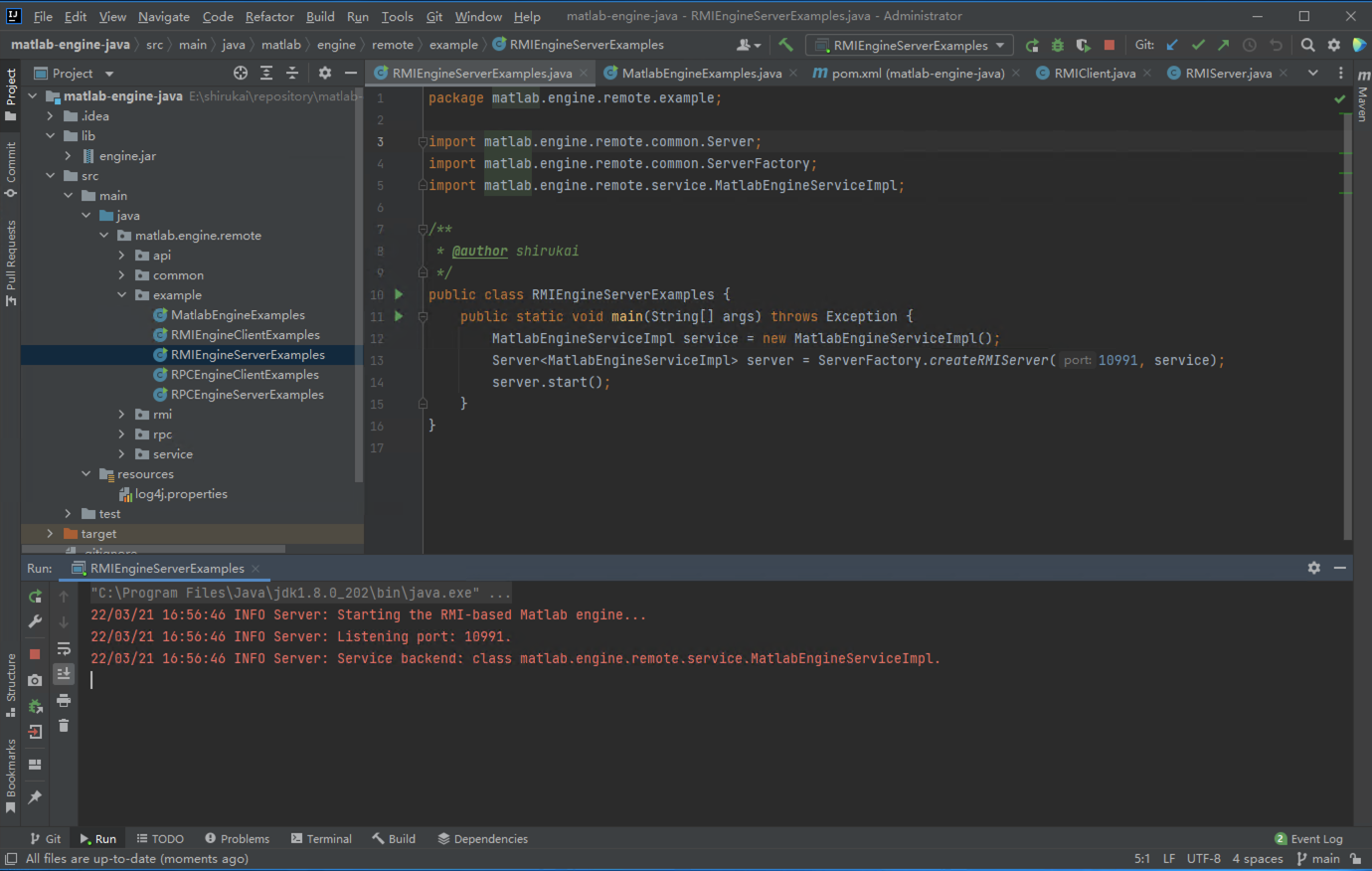The width and height of the screenshot is (1372, 871).
Task: Expand the .idea folder
Action: click(x=50, y=116)
